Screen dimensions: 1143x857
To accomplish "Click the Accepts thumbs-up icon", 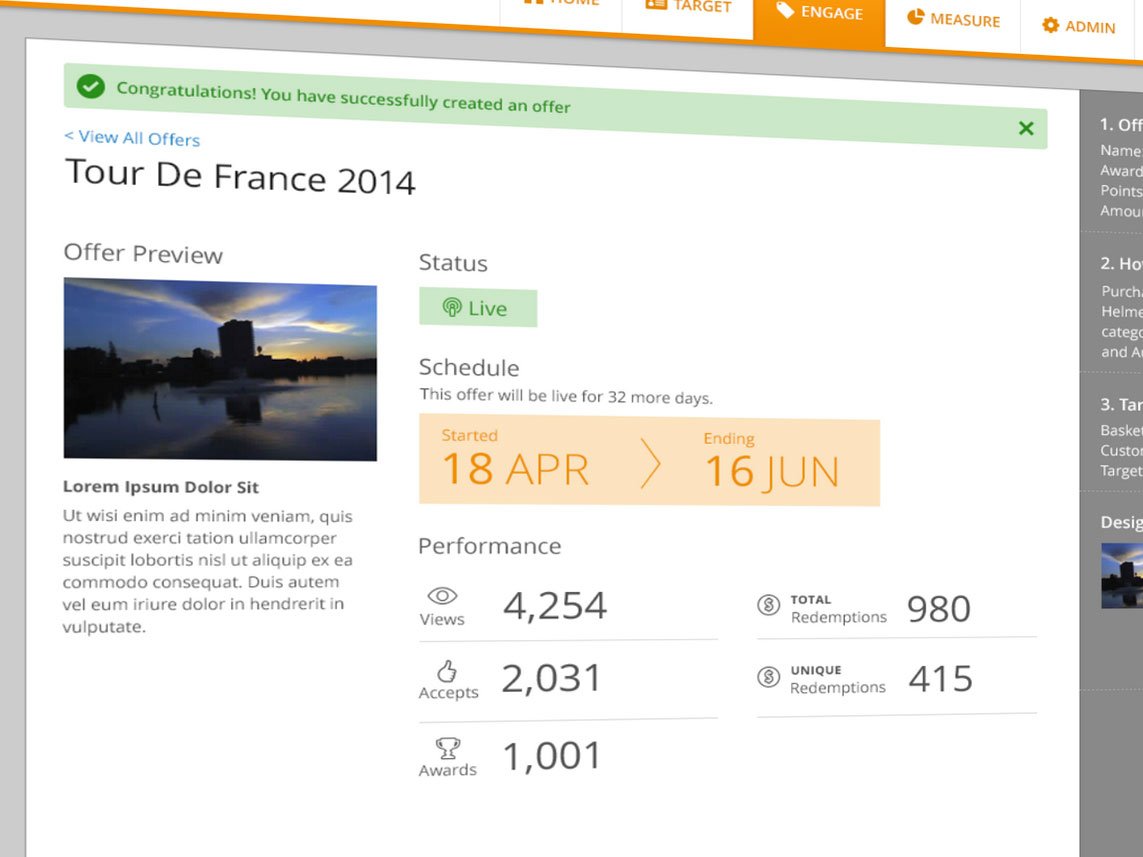I will (447, 671).
